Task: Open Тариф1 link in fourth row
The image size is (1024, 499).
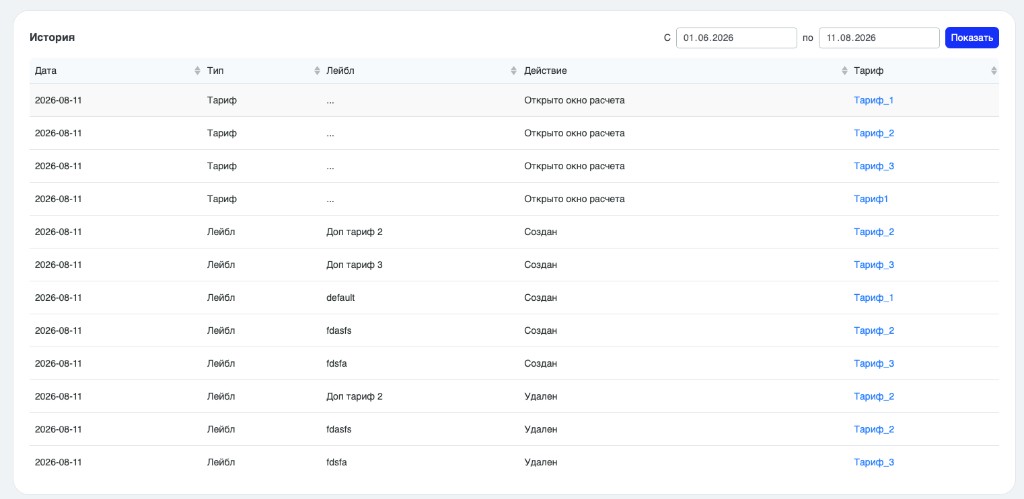Action: 871,199
